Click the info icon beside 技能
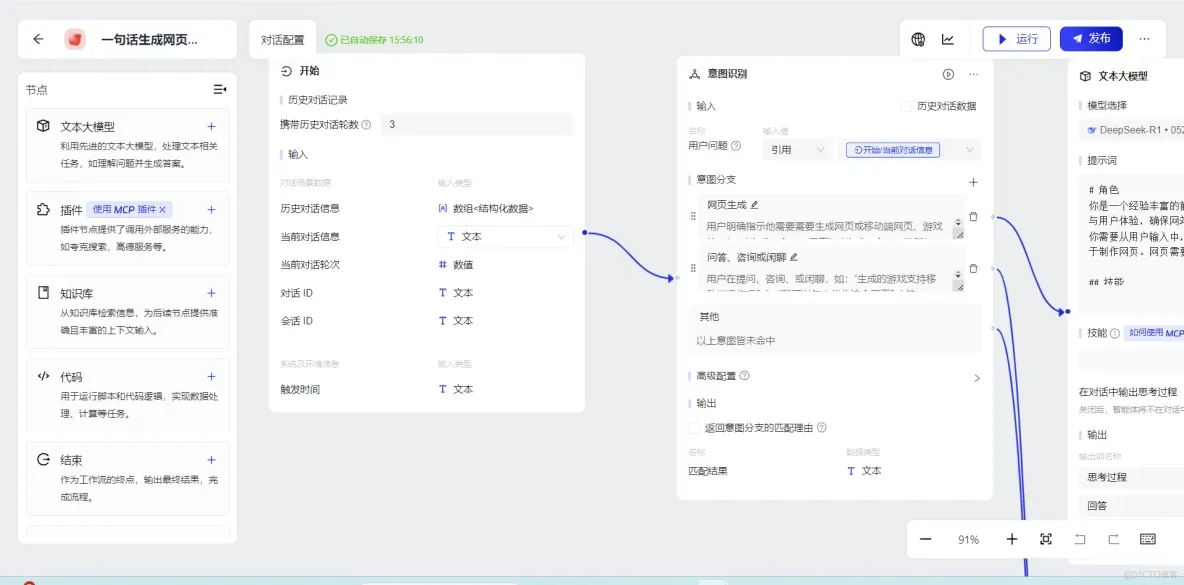This screenshot has height=585, width=1184. pos(1115,333)
